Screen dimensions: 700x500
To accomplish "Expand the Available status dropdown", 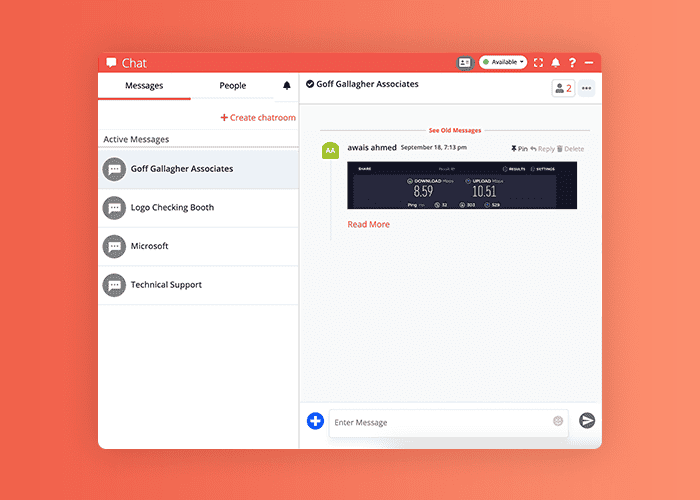I will pos(503,62).
